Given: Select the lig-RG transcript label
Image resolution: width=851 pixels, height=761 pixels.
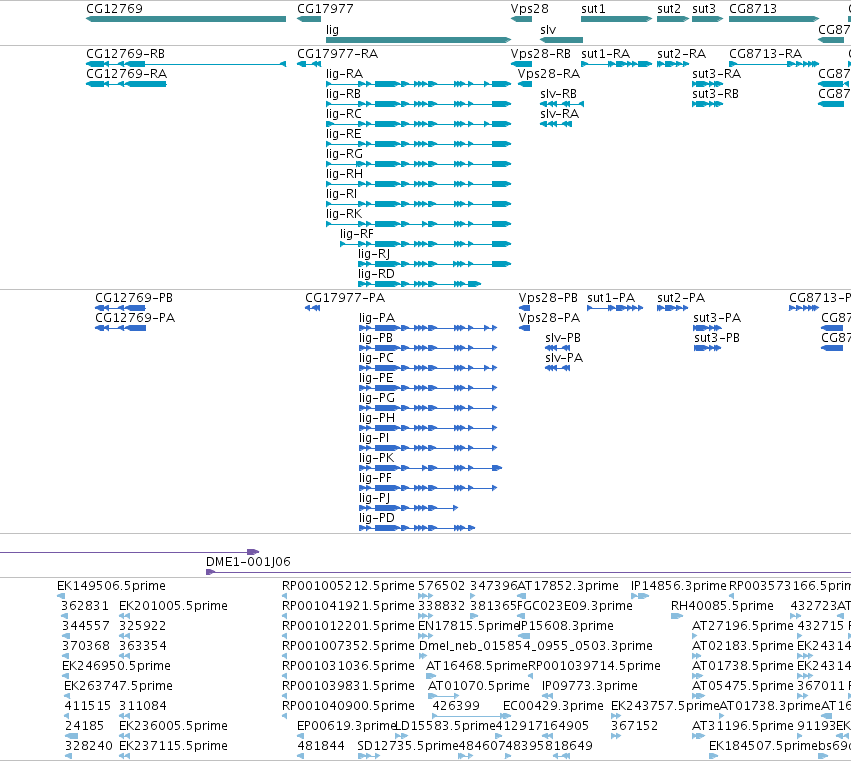Looking at the screenshot, I should tap(345, 154).
